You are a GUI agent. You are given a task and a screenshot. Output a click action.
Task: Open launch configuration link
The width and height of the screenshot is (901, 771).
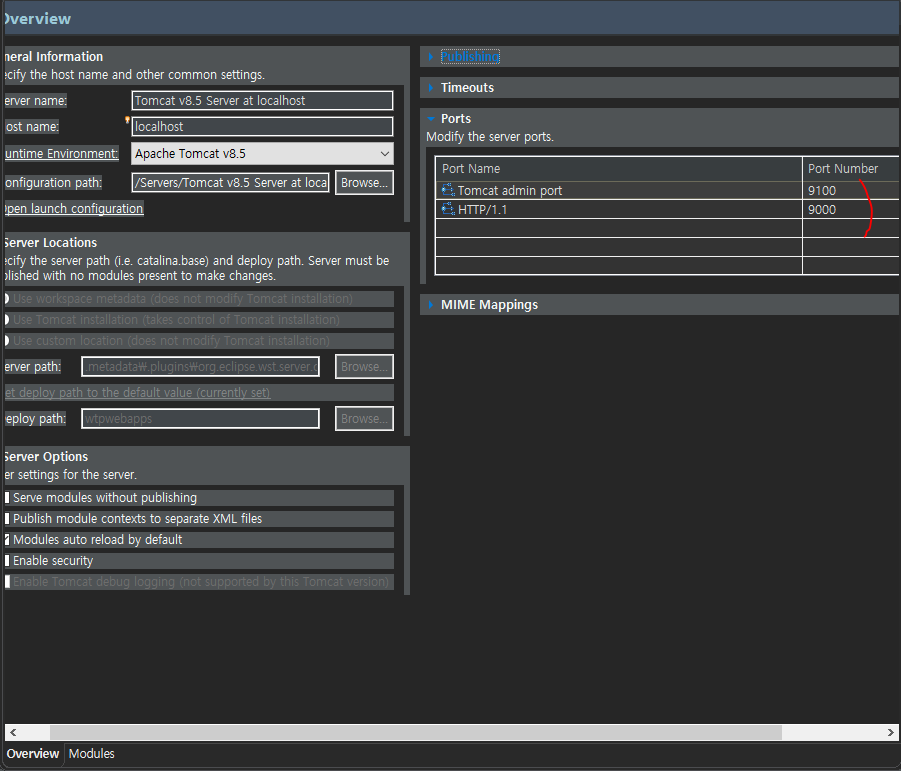pyautogui.click(x=74, y=209)
